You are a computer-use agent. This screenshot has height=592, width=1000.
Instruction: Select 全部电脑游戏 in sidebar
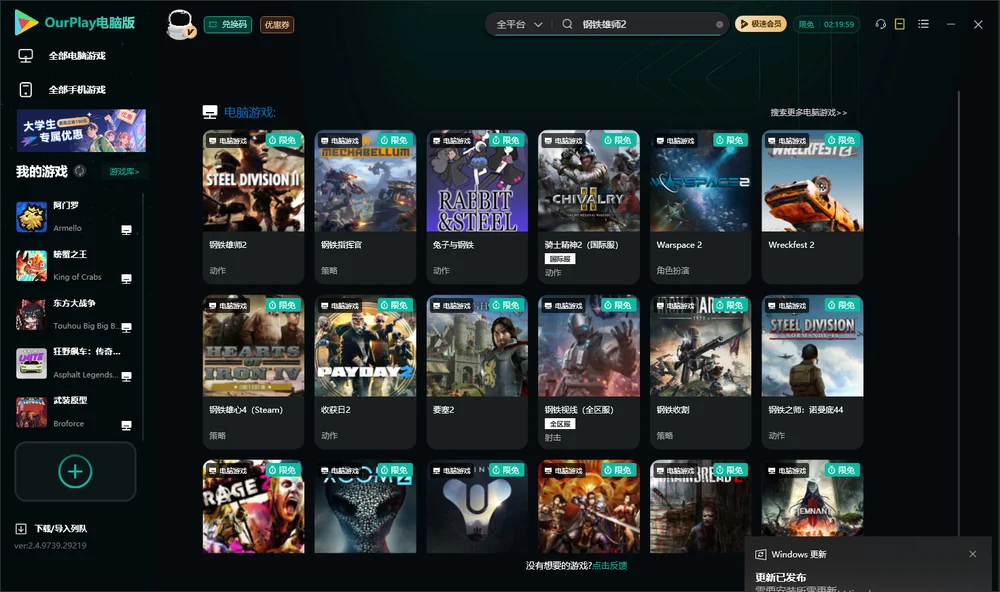click(77, 56)
